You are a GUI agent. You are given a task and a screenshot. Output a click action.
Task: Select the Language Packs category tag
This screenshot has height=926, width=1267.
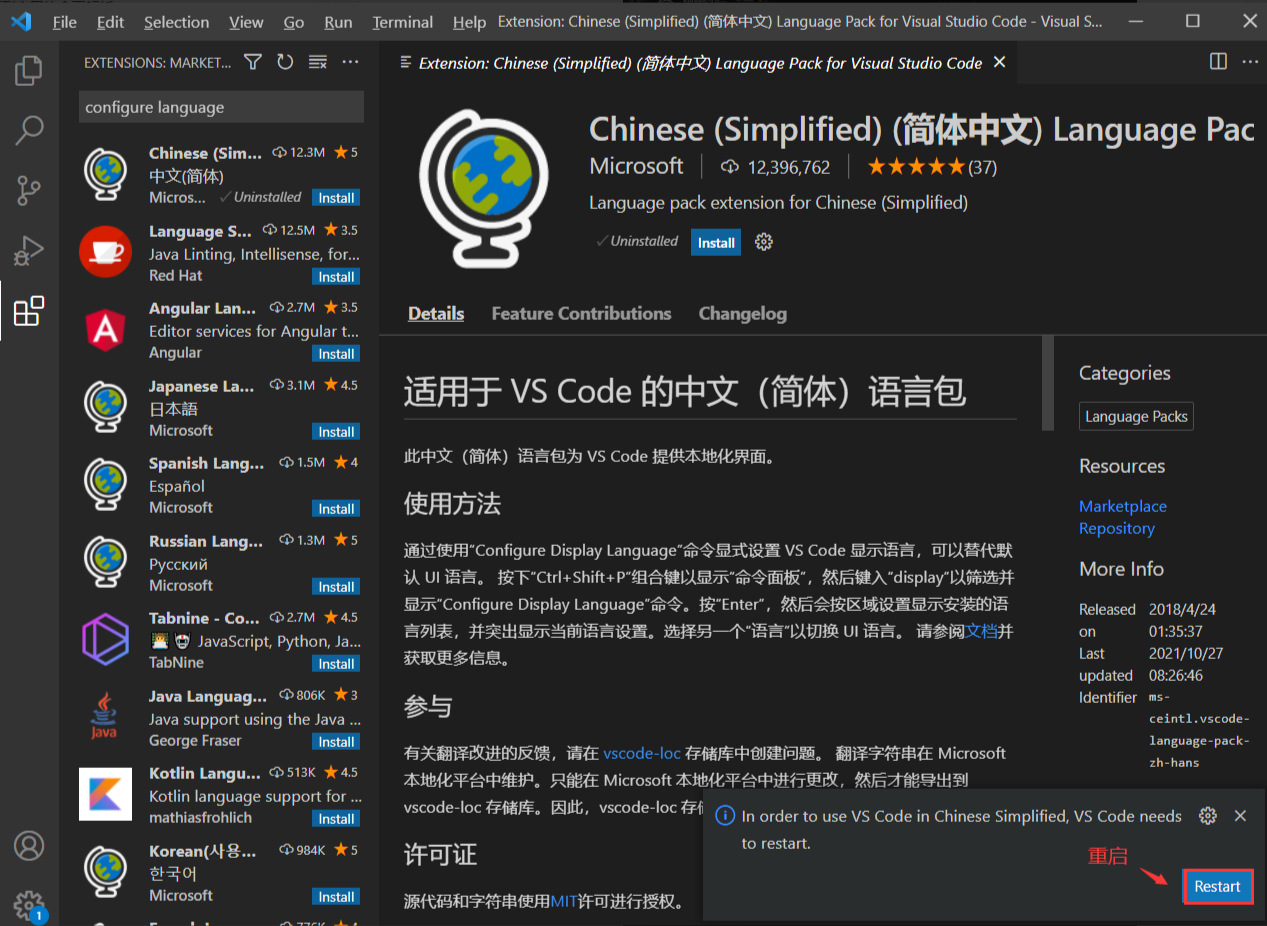point(1136,416)
